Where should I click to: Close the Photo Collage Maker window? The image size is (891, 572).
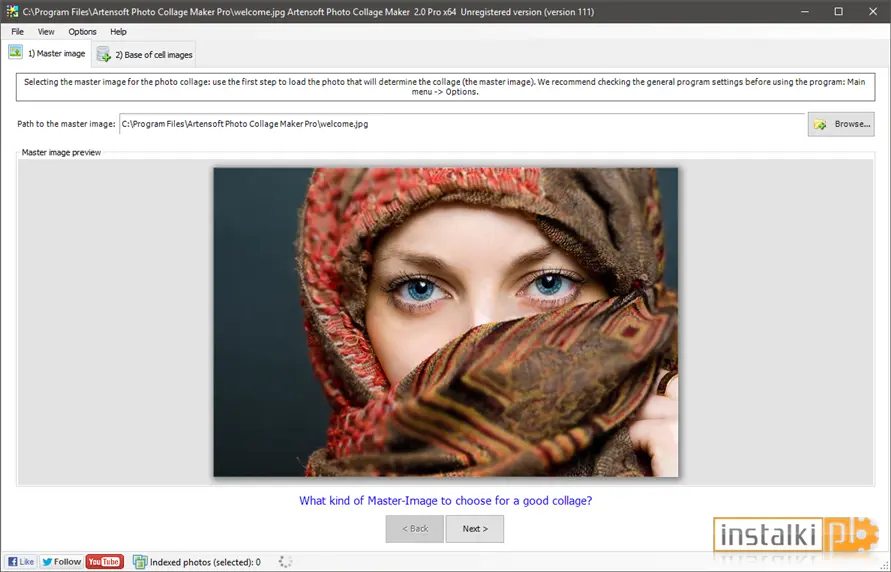[x=873, y=11]
